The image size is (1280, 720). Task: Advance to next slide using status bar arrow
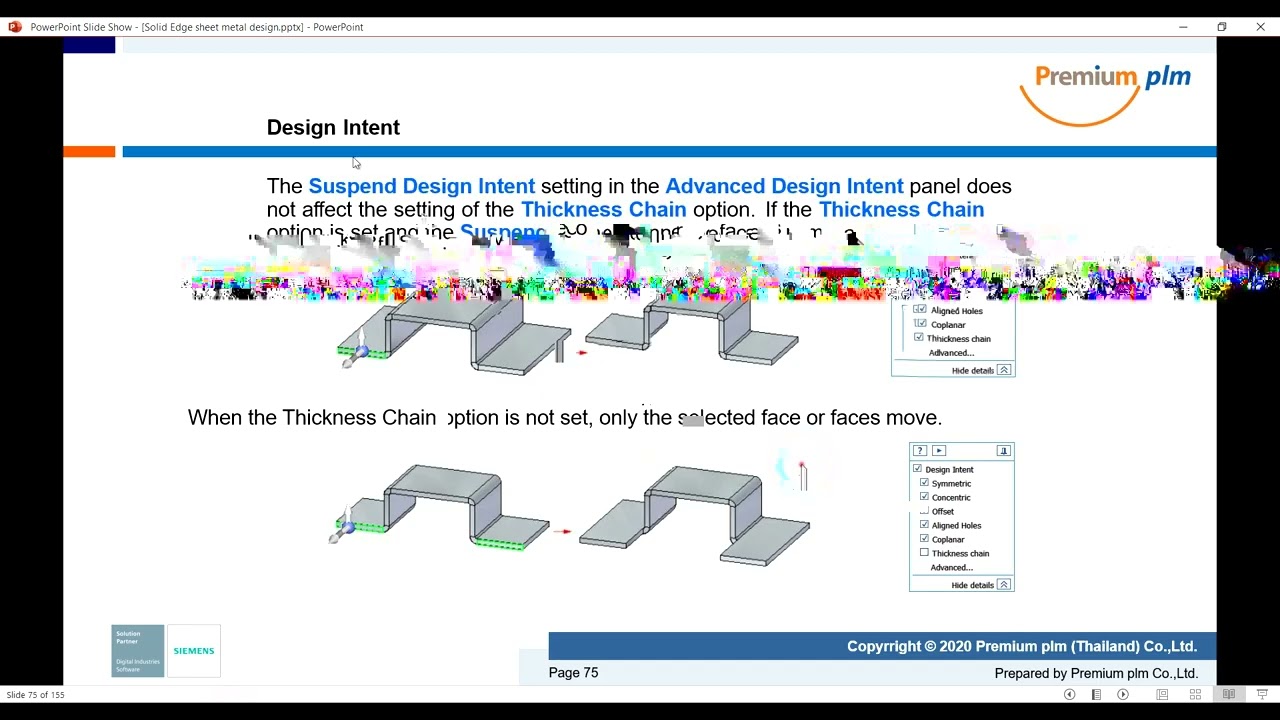(x=1123, y=694)
